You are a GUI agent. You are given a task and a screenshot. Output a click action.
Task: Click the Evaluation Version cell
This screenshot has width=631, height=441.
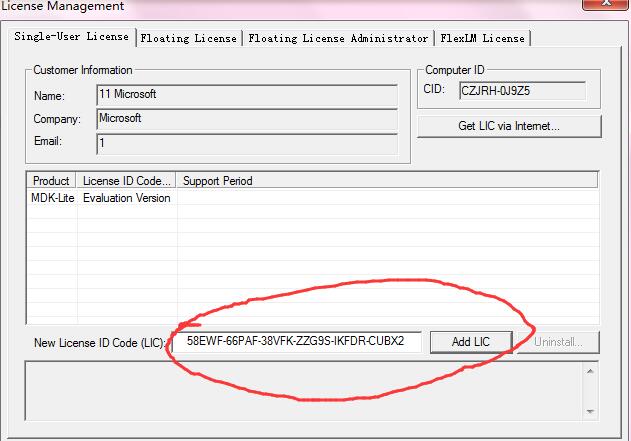[127, 198]
